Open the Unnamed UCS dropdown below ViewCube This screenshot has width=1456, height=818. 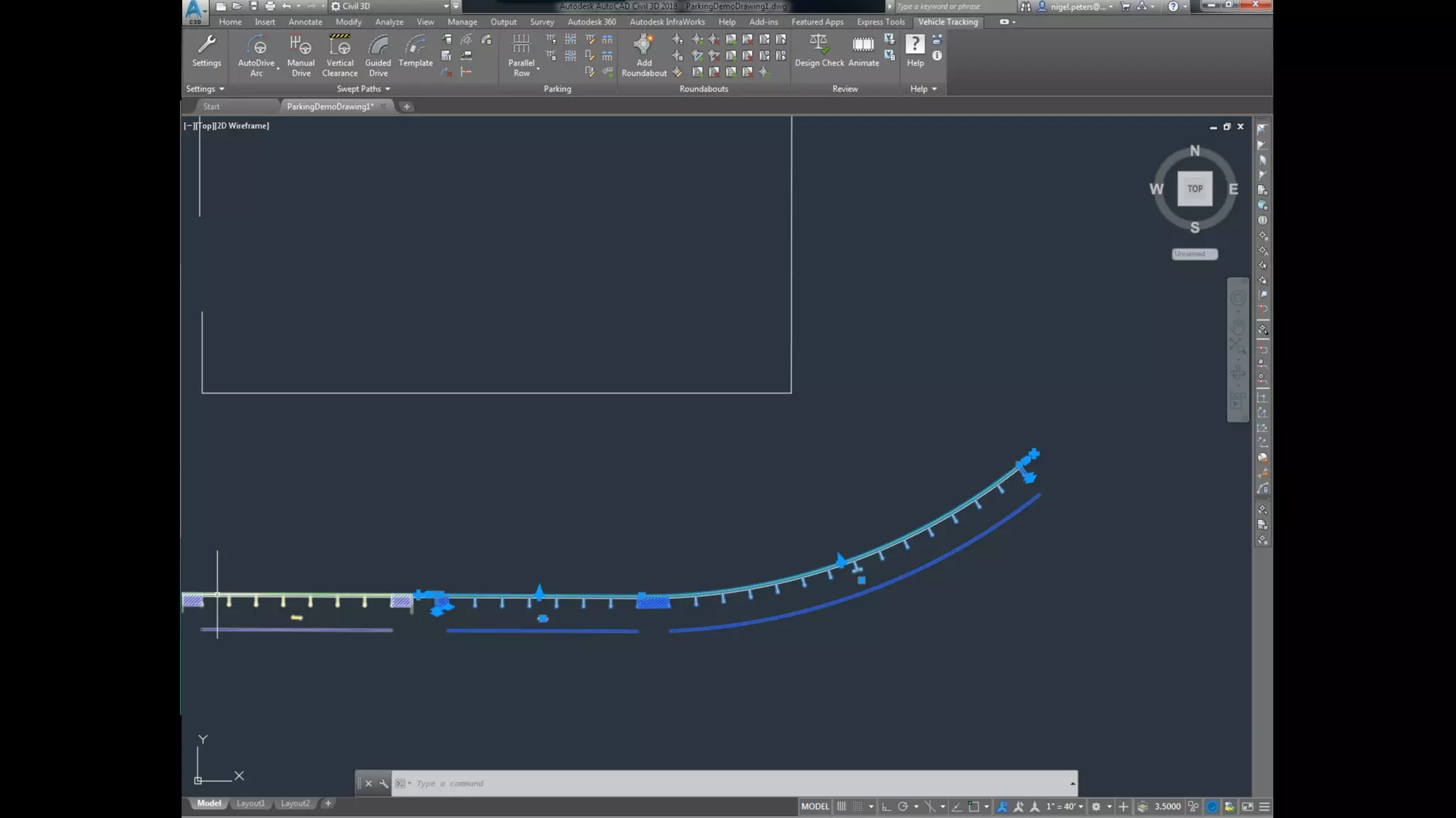point(1194,254)
